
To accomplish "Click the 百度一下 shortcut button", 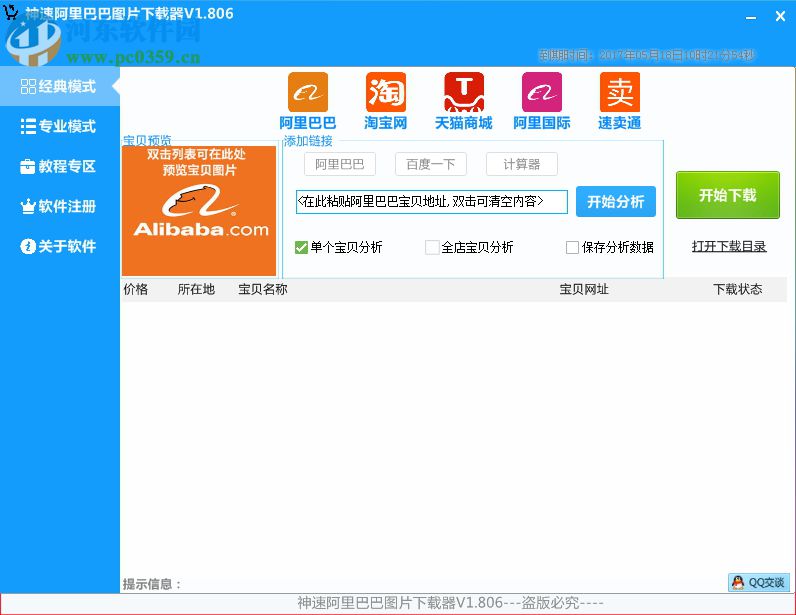I will 430,164.
